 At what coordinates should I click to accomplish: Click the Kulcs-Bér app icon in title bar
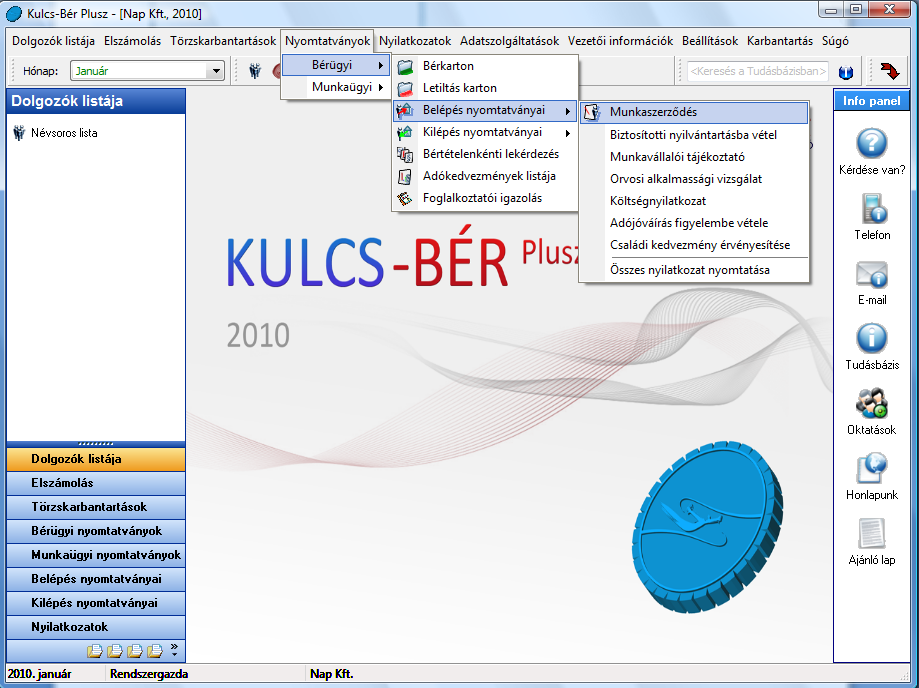tap(13, 13)
